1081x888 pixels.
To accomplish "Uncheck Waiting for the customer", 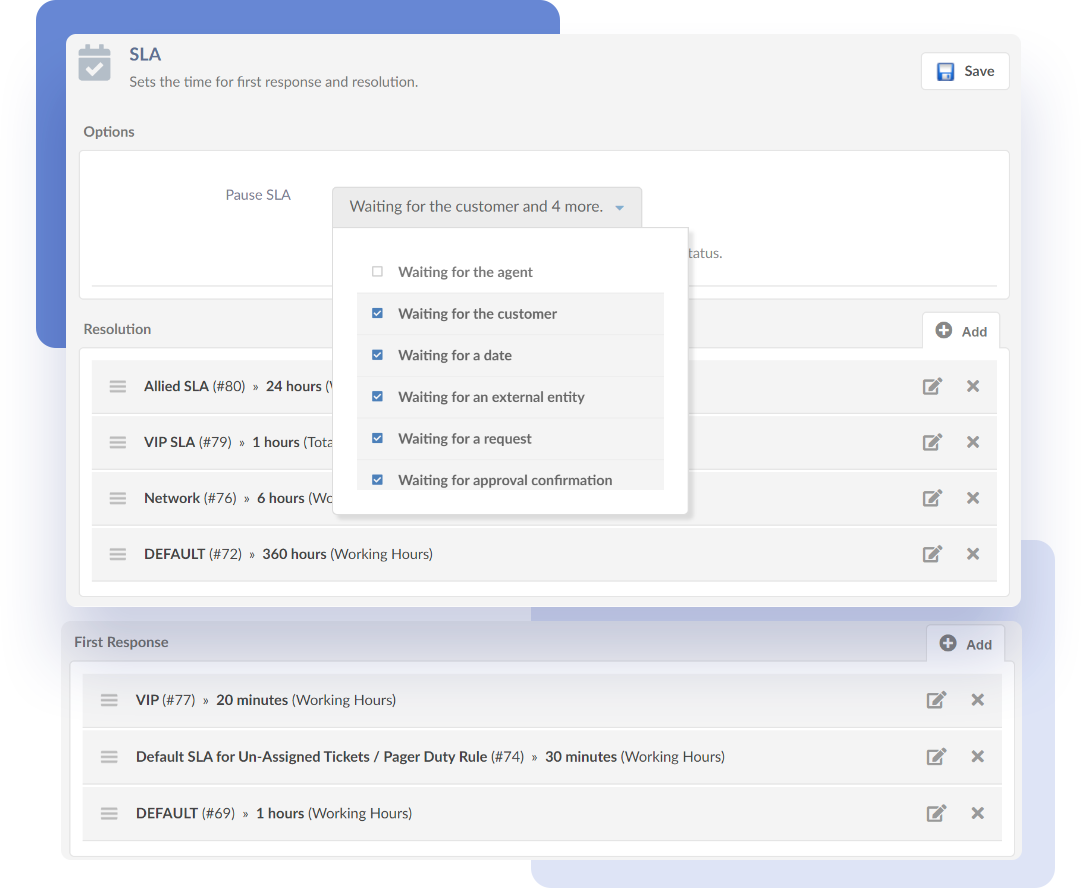I will [377, 313].
